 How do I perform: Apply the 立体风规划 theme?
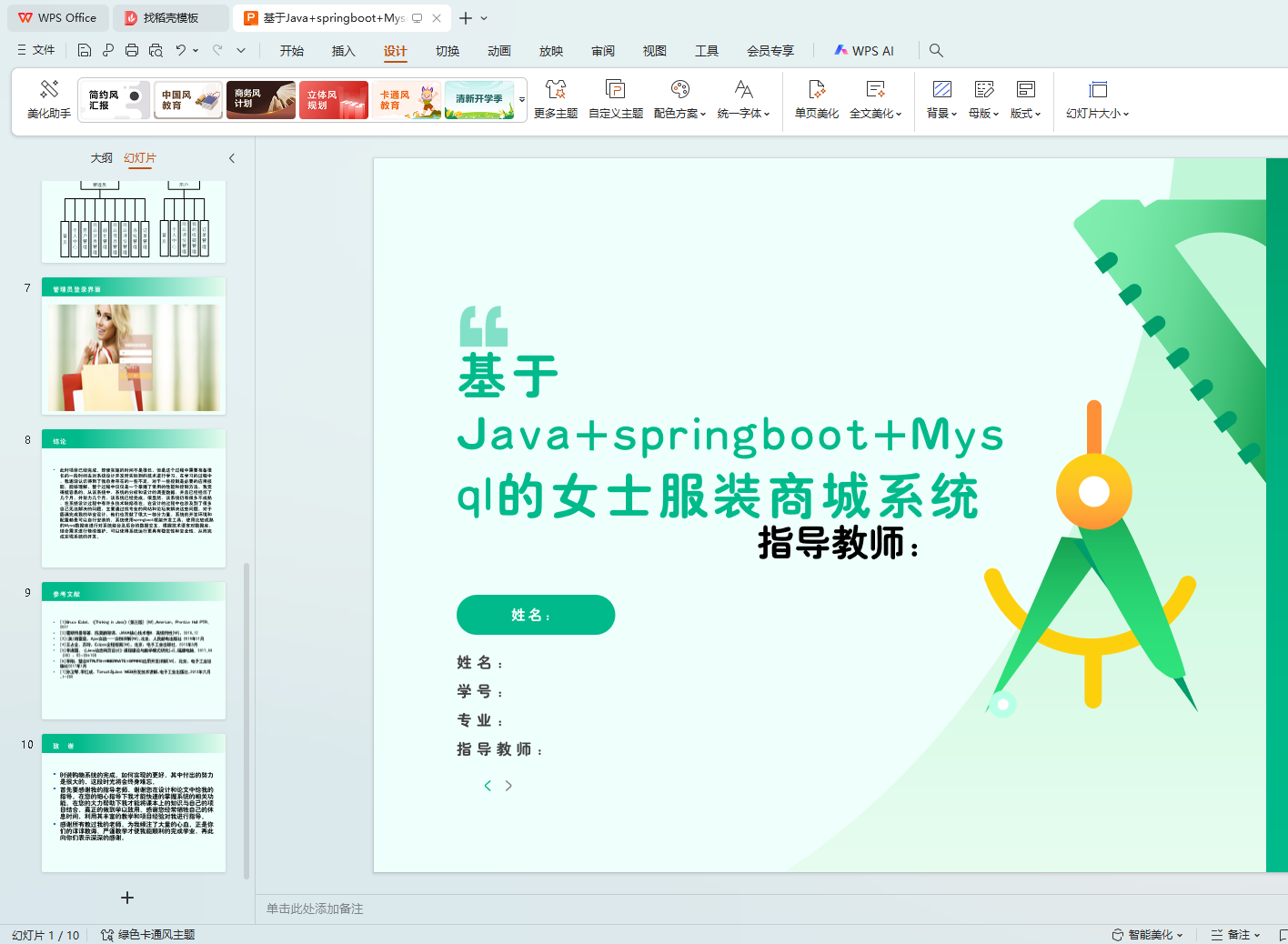[333, 99]
